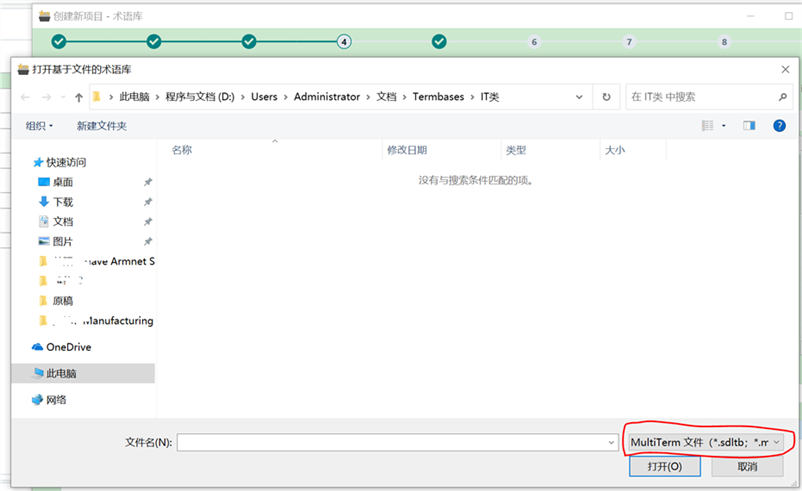
Task: Change the view layout icon
Action: [x=708, y=125]
